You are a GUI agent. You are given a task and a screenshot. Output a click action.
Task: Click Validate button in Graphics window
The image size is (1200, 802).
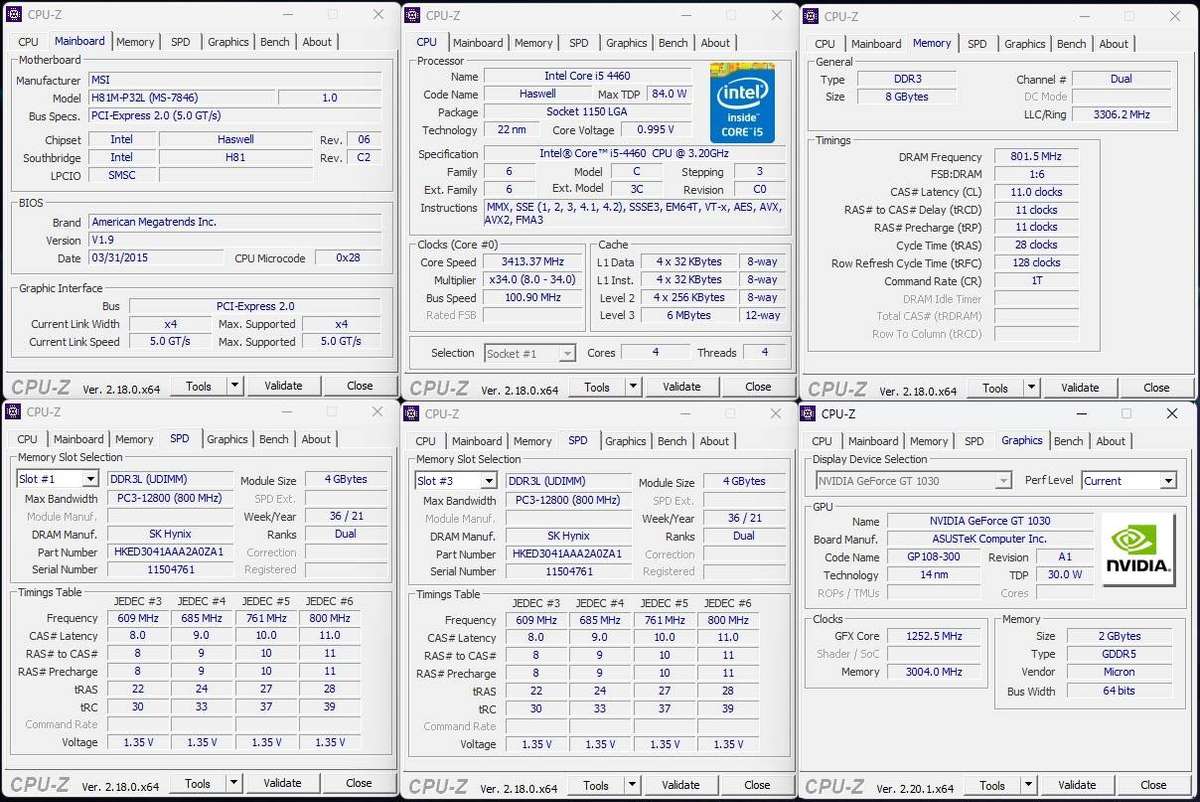pos(1077,785)
